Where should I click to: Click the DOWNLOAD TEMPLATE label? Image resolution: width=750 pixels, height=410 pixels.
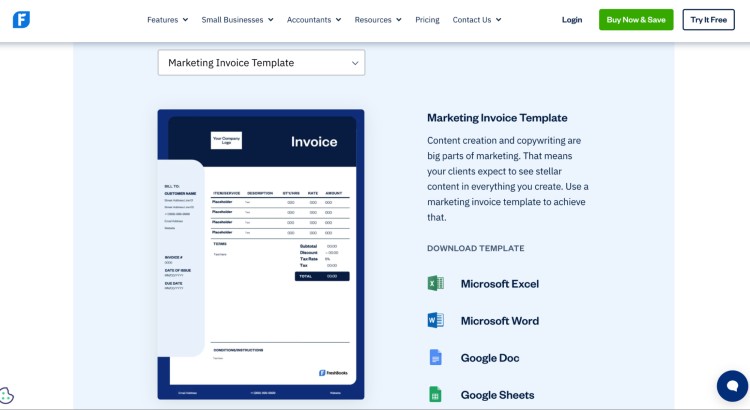(x=475, y=248)
